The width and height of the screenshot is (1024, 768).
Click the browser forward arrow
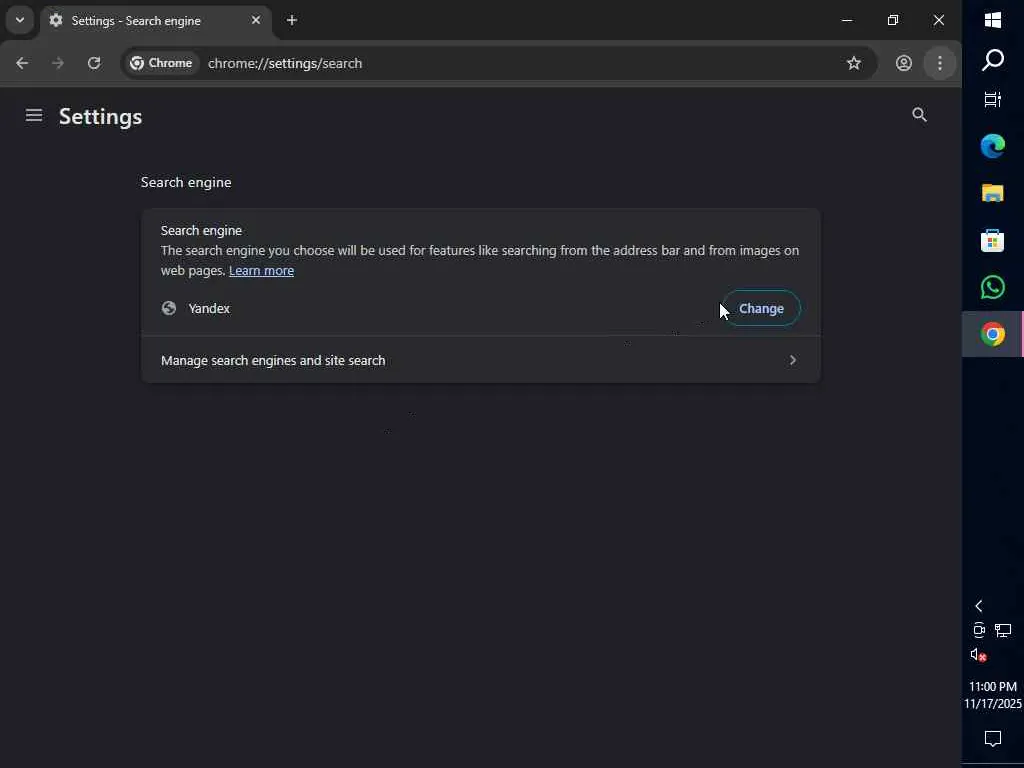point(58,63)
